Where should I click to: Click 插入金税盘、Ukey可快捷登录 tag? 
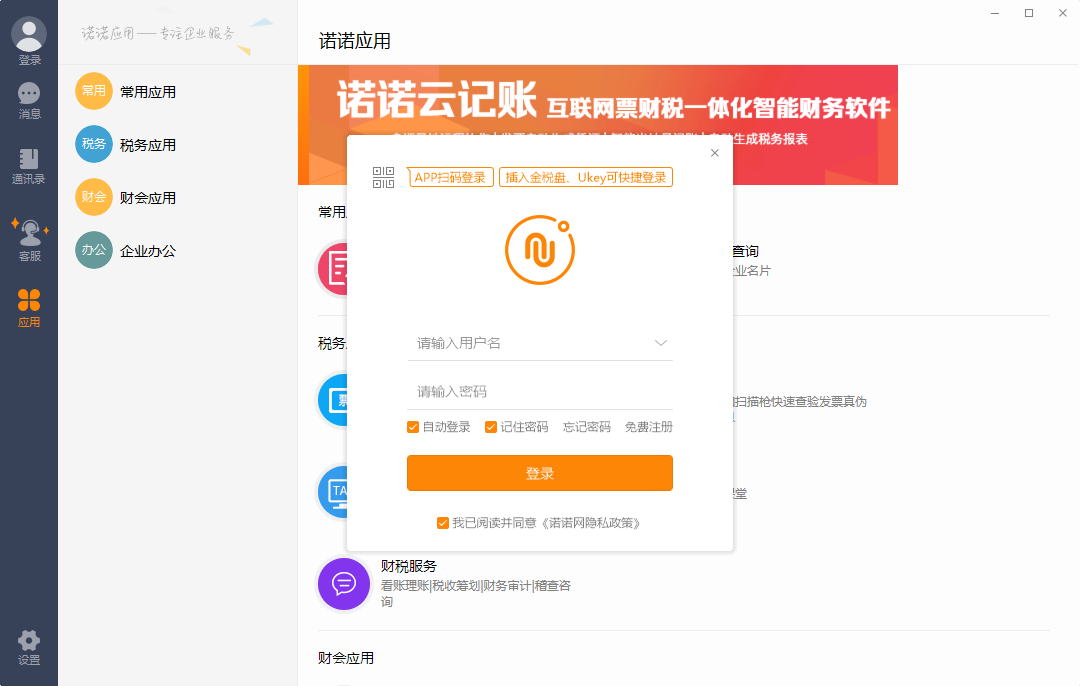coord(585,177)
